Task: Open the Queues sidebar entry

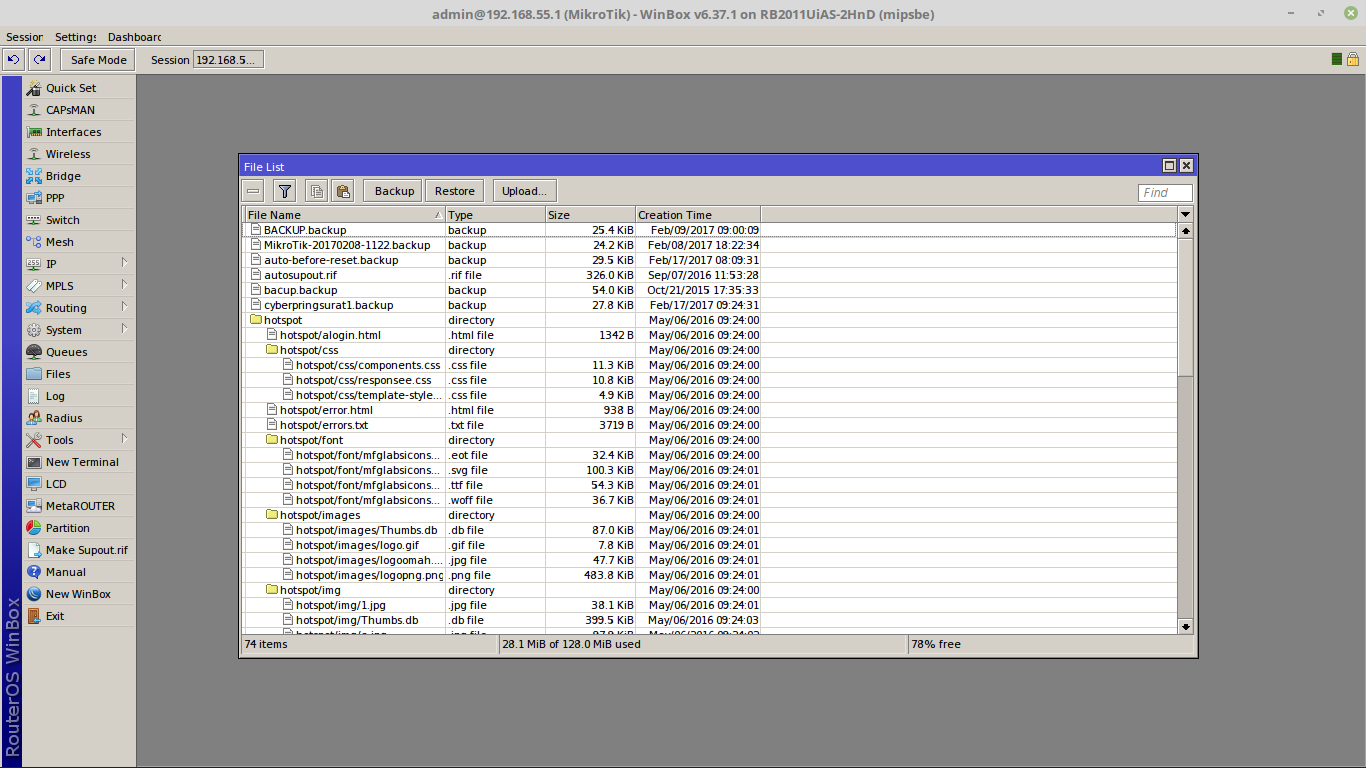Action: (79, 352)
